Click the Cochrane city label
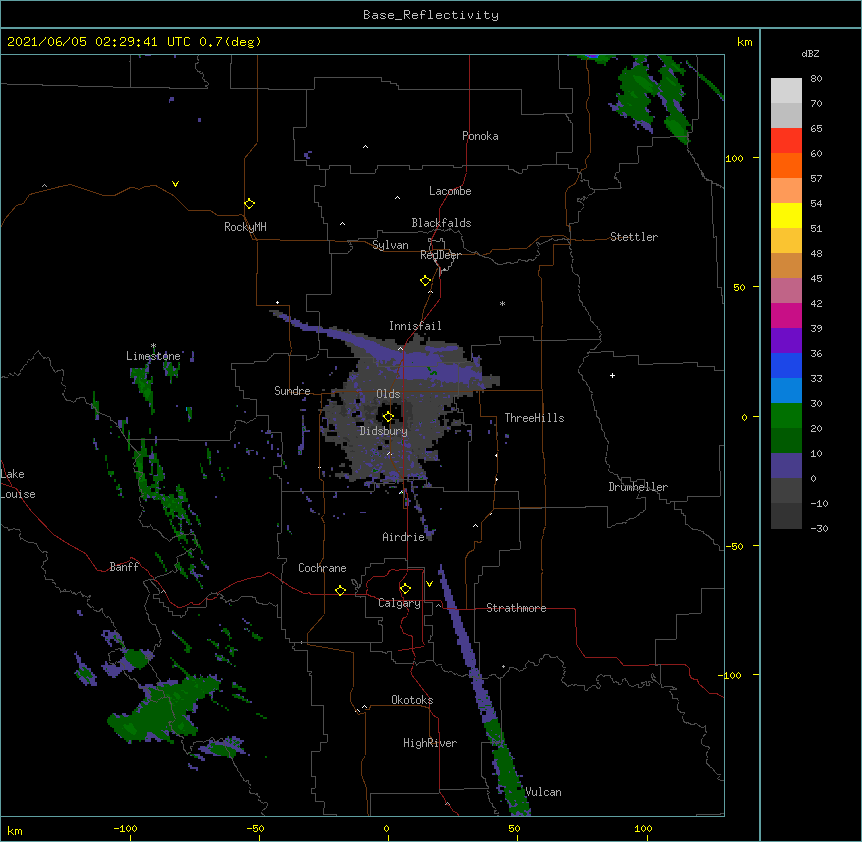 pos(322,568)
